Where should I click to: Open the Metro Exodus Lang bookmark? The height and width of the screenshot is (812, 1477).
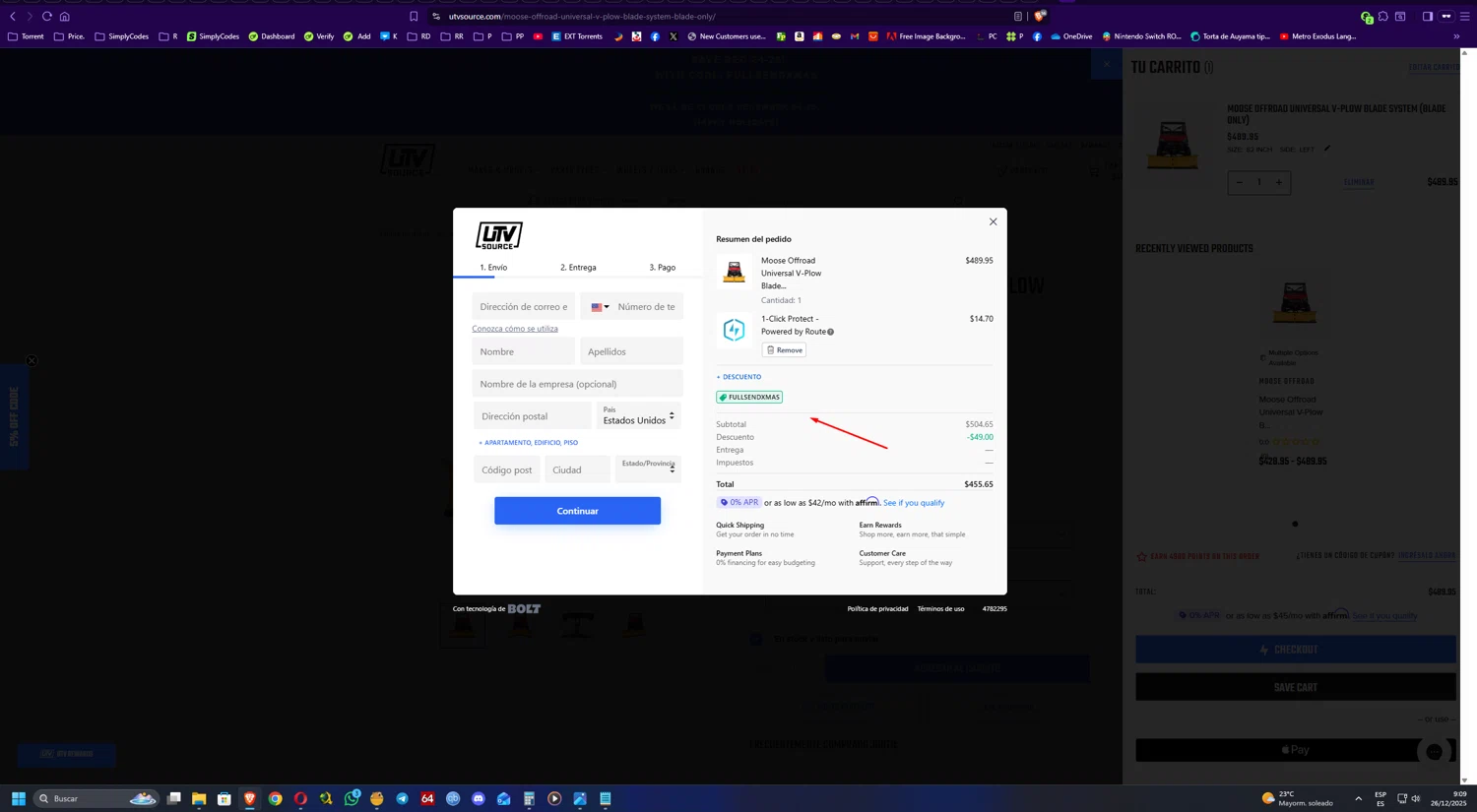[x=1317, y=36]
